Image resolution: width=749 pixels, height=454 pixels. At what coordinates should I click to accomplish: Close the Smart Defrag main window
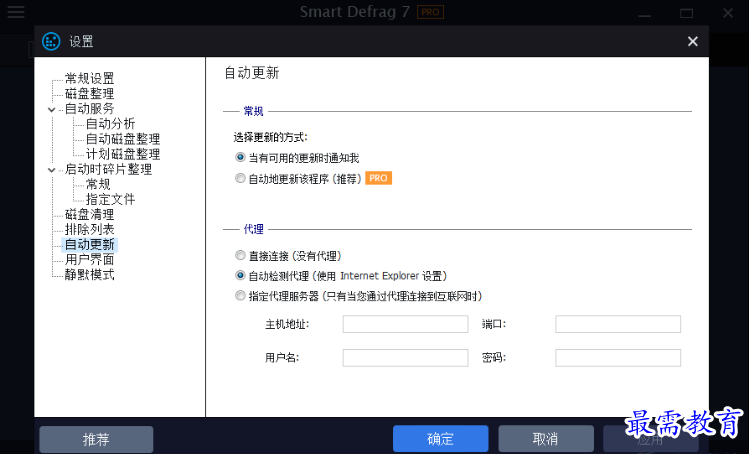click(728, 13)
